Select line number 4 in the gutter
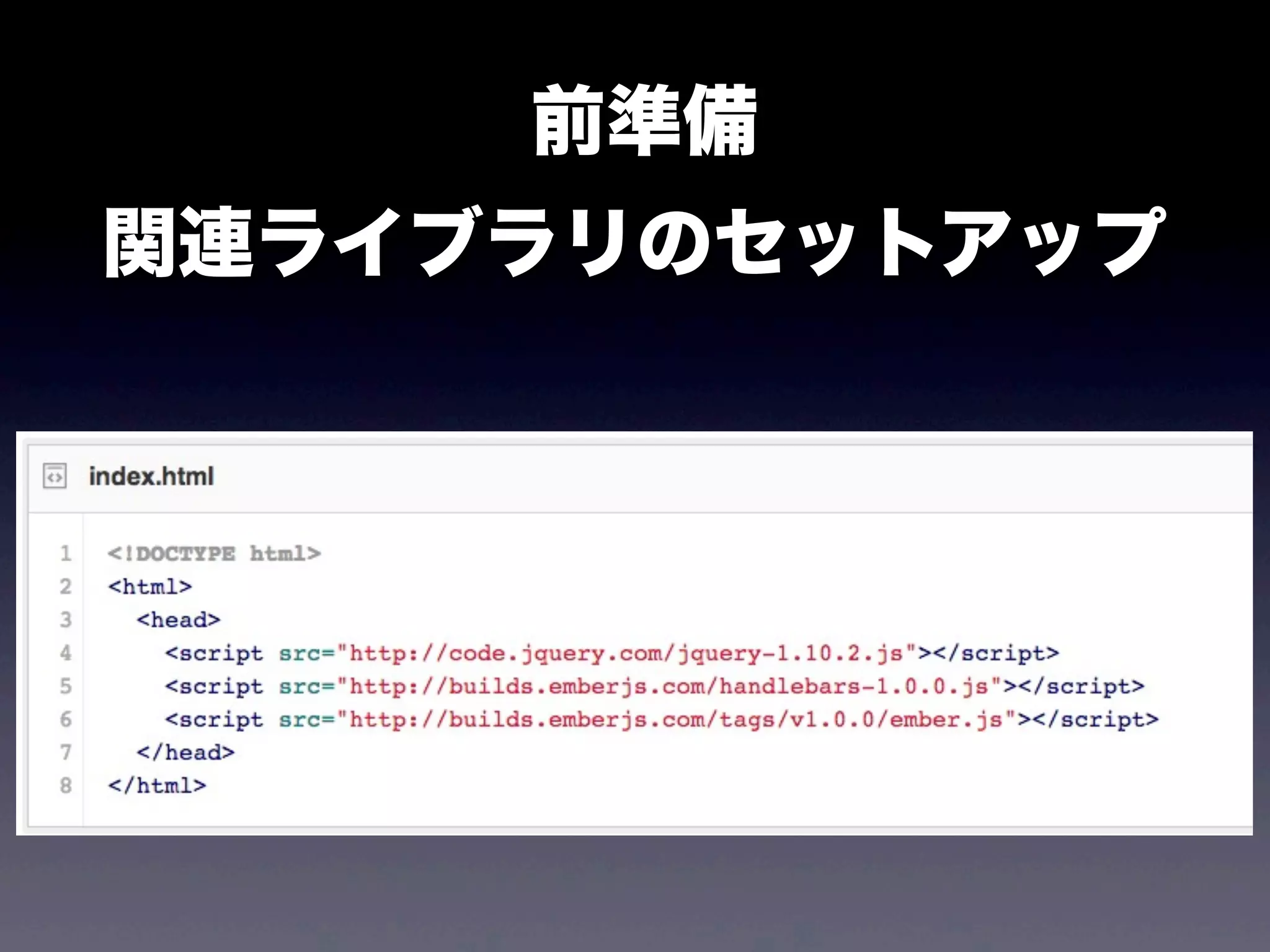The image size is (1270, 952). click(x=66, y=653)
